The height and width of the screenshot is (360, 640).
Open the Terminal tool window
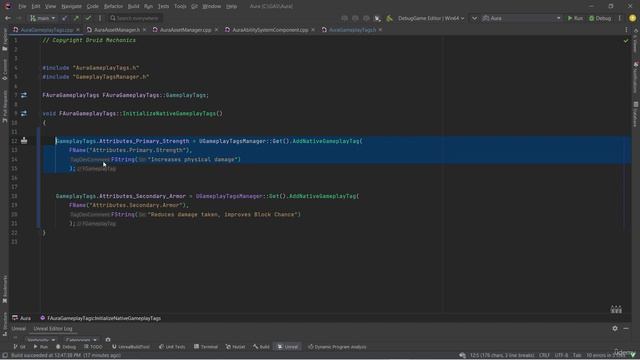point(206,347)
